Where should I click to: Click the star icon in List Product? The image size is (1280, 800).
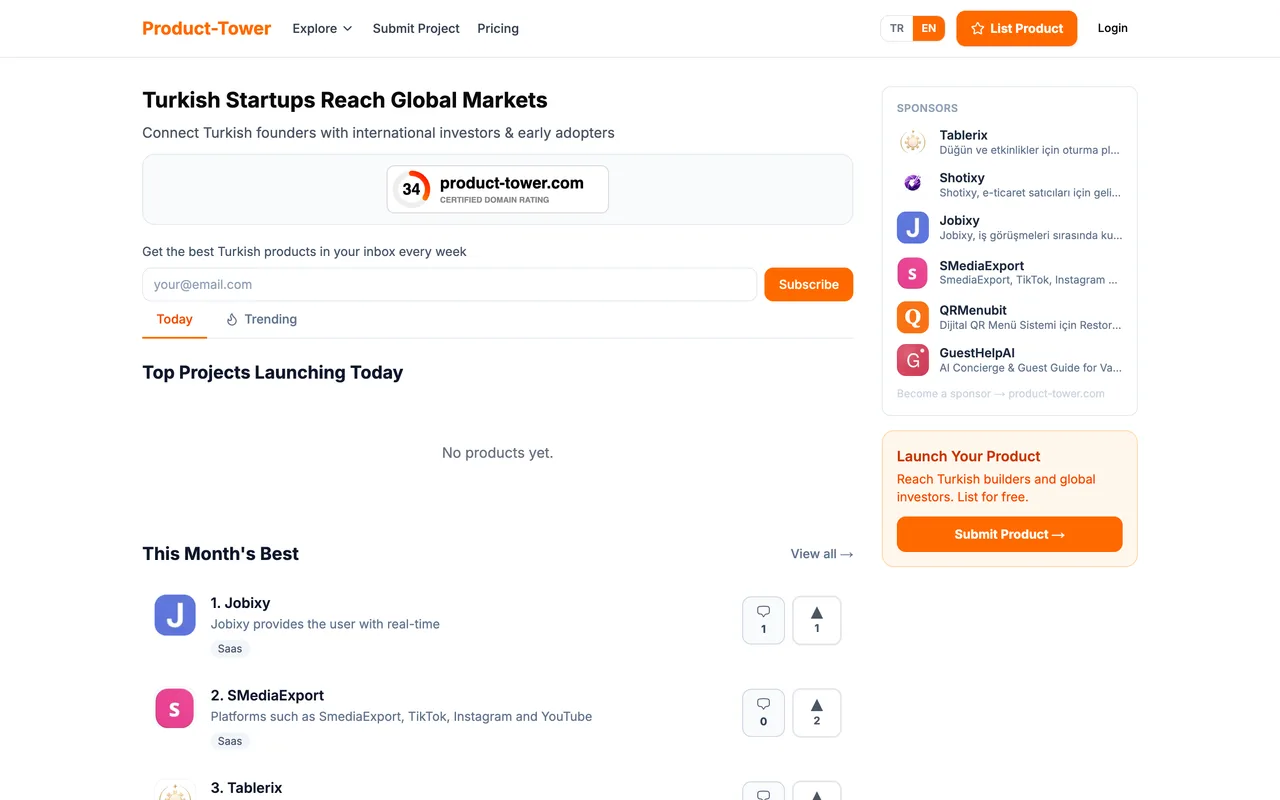(977, 29)
